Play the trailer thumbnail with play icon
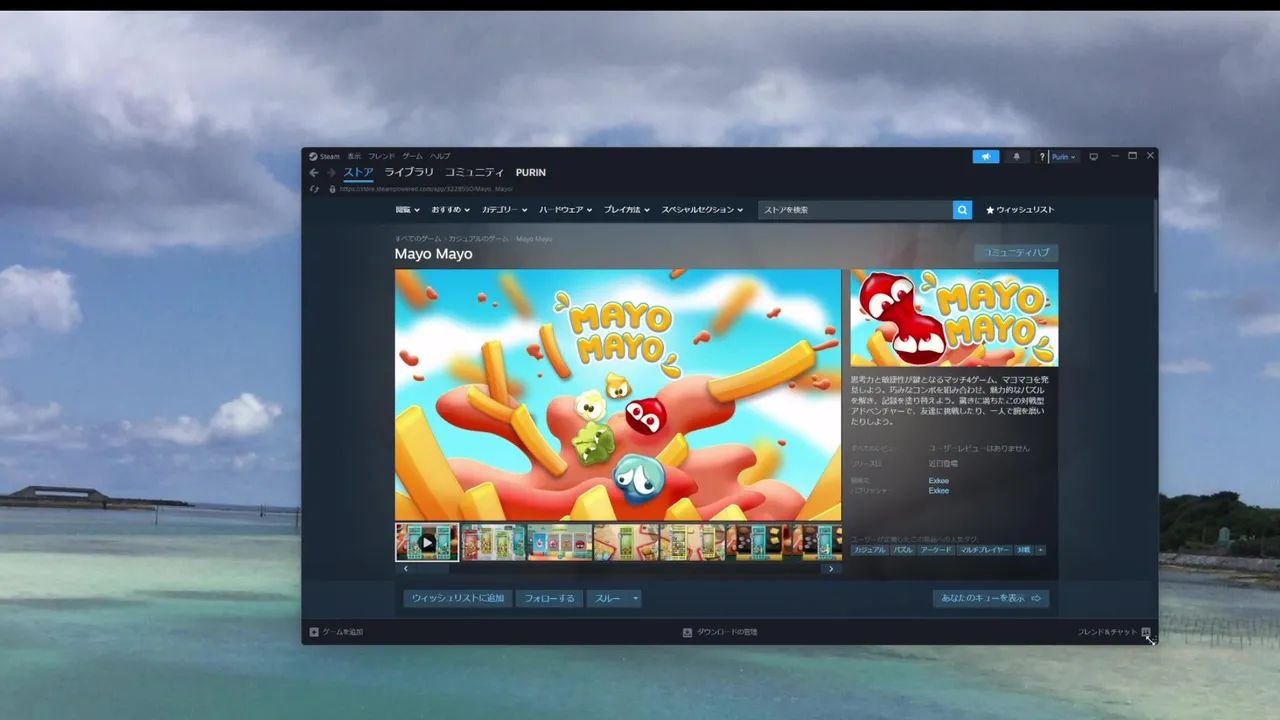This screenshot has height=720, width=1280. (427, 542)
